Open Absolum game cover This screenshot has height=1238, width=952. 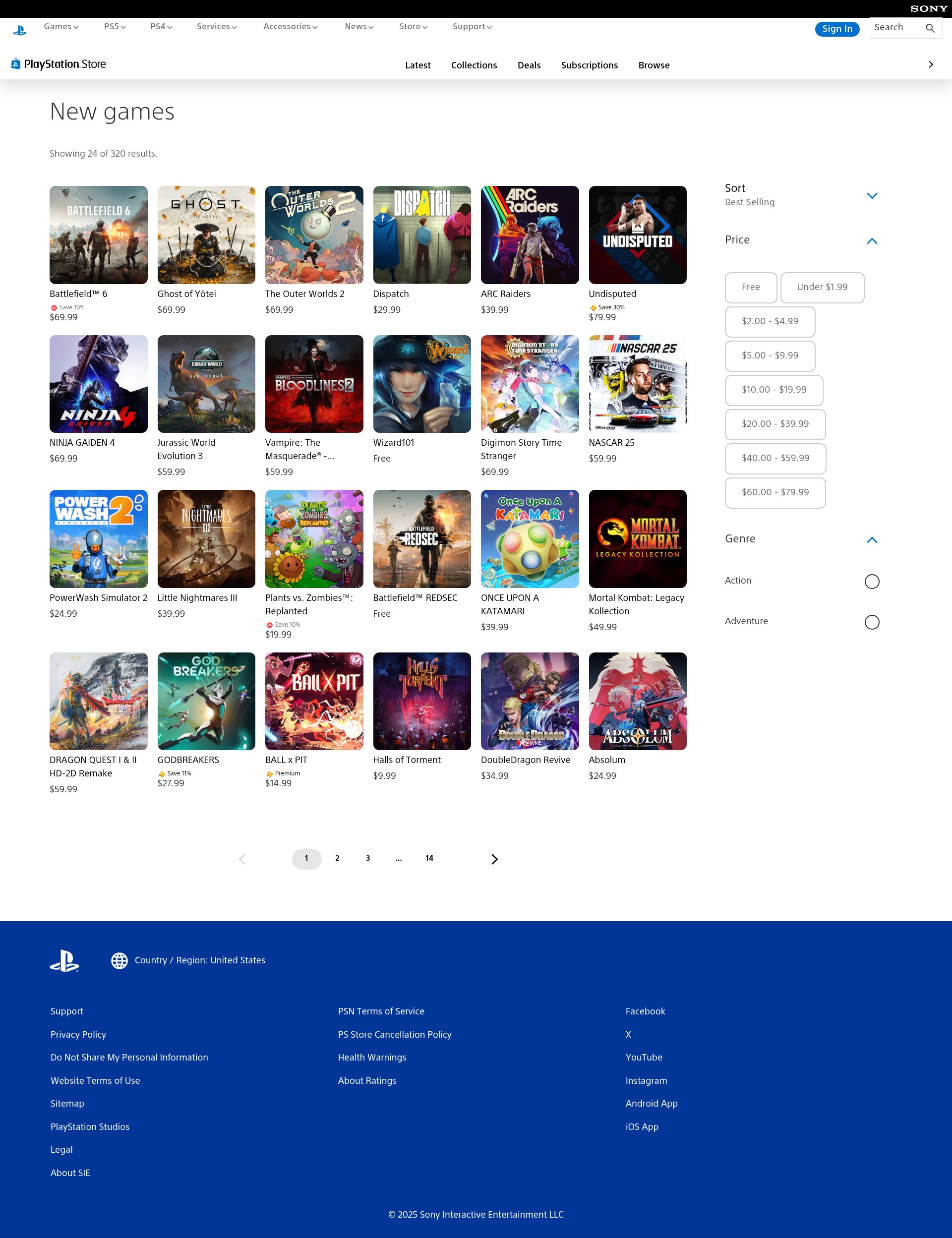(638, 702)
